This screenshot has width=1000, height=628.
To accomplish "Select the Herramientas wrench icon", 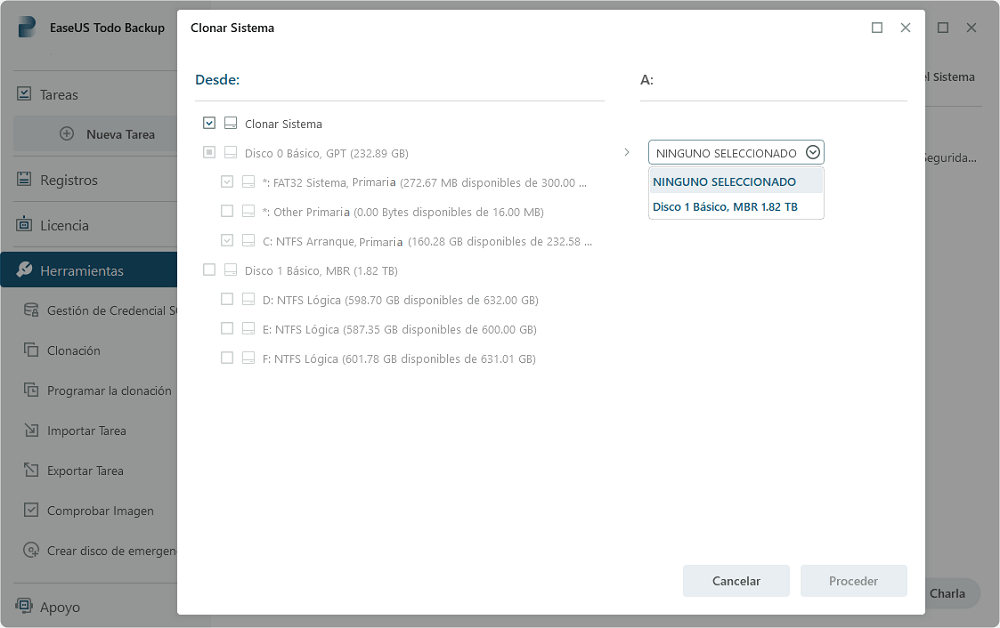I will coord(24,271).
